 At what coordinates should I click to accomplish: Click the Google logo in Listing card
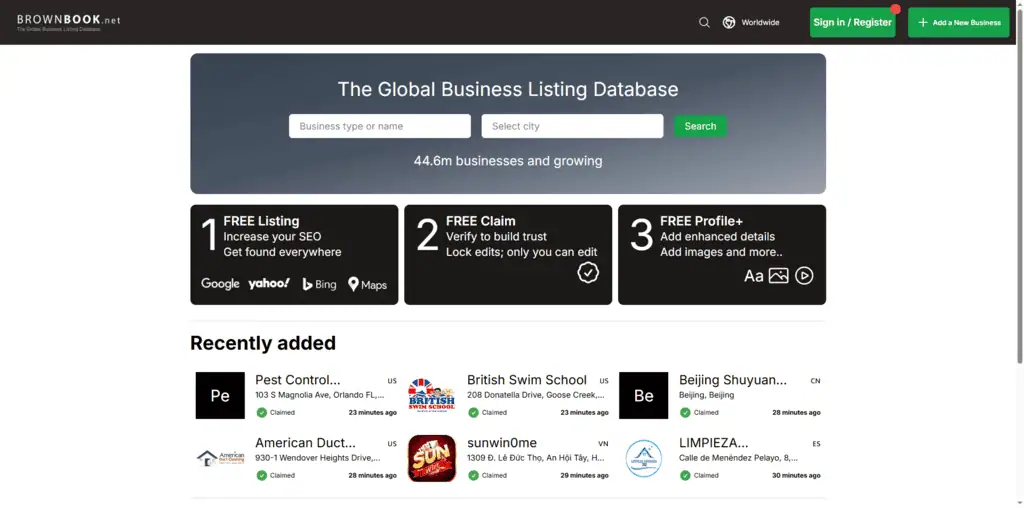coord(220,284)
